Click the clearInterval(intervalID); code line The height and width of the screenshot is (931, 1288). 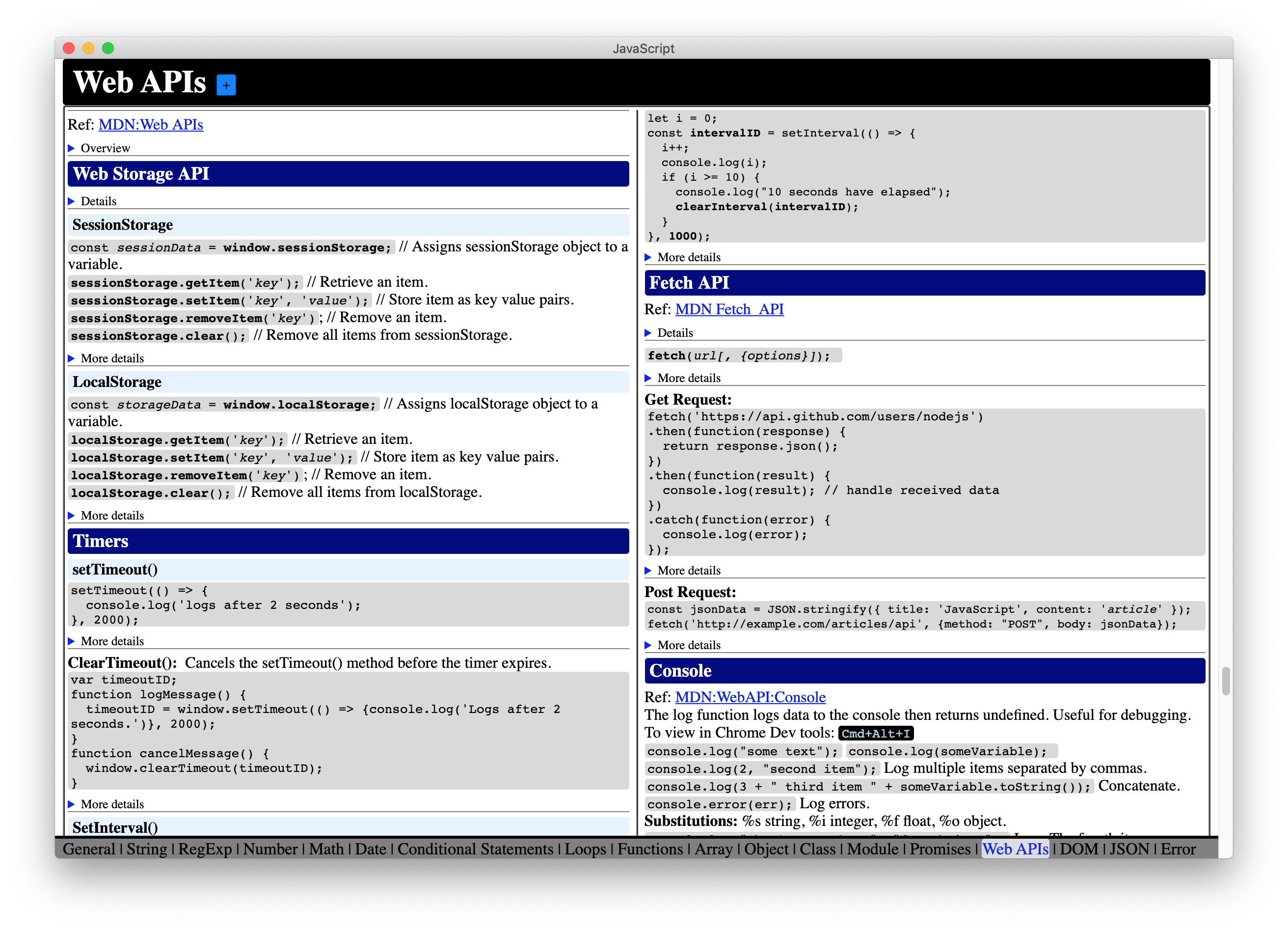tap(767, 207)
